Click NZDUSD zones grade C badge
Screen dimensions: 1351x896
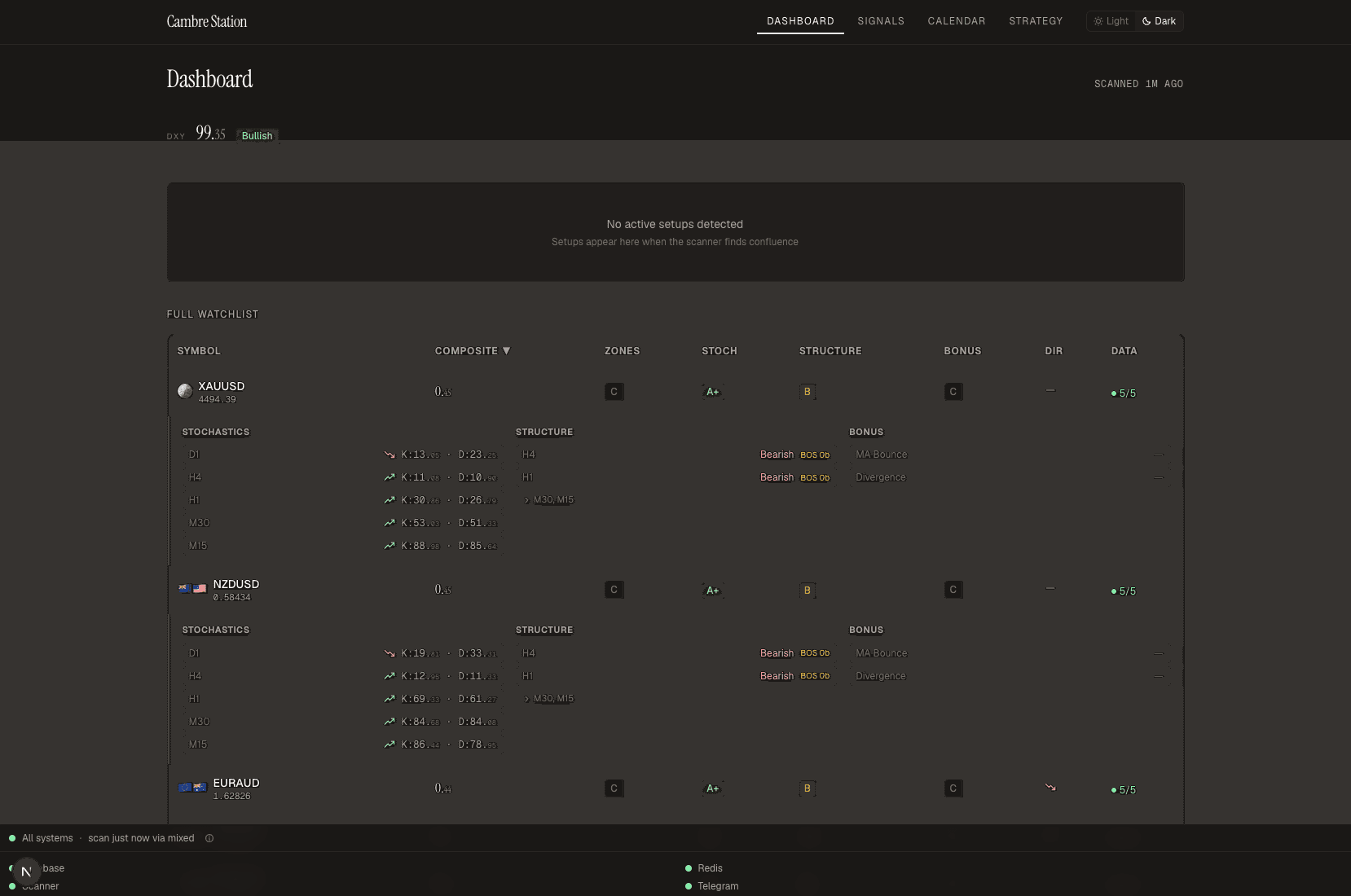click(x=614, y=590)
